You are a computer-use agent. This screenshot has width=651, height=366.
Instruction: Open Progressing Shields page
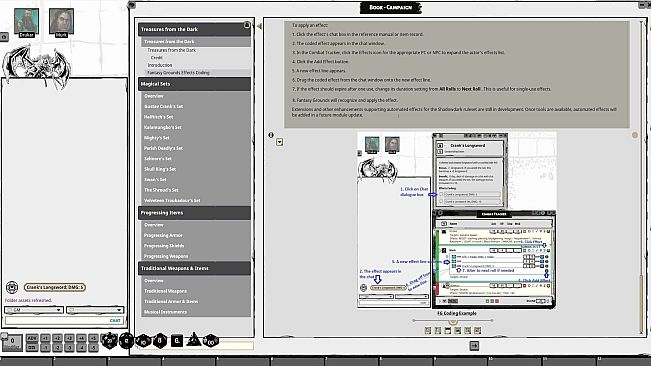click(164, 246)
